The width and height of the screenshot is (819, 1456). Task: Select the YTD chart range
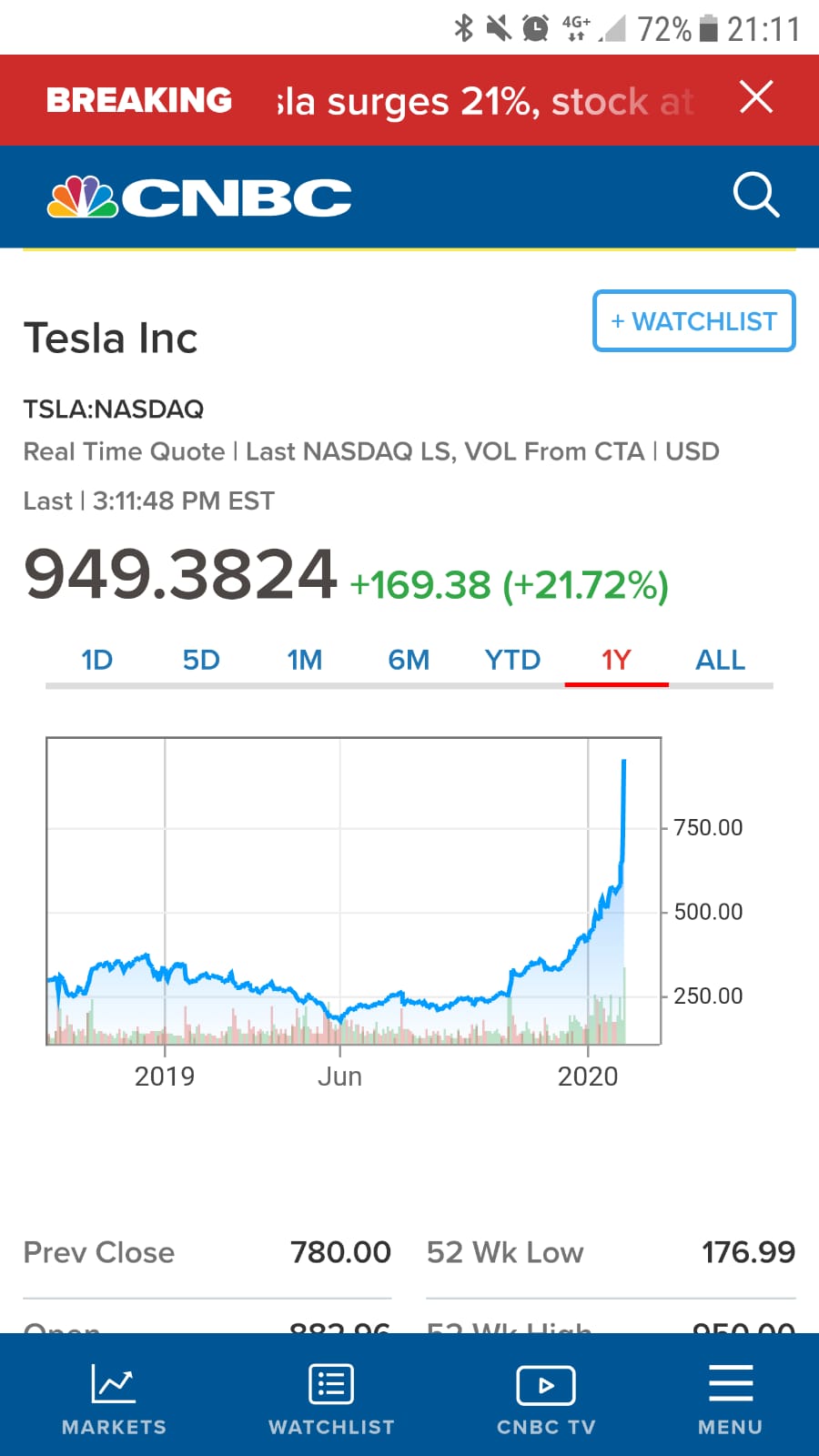pos(512,660)
